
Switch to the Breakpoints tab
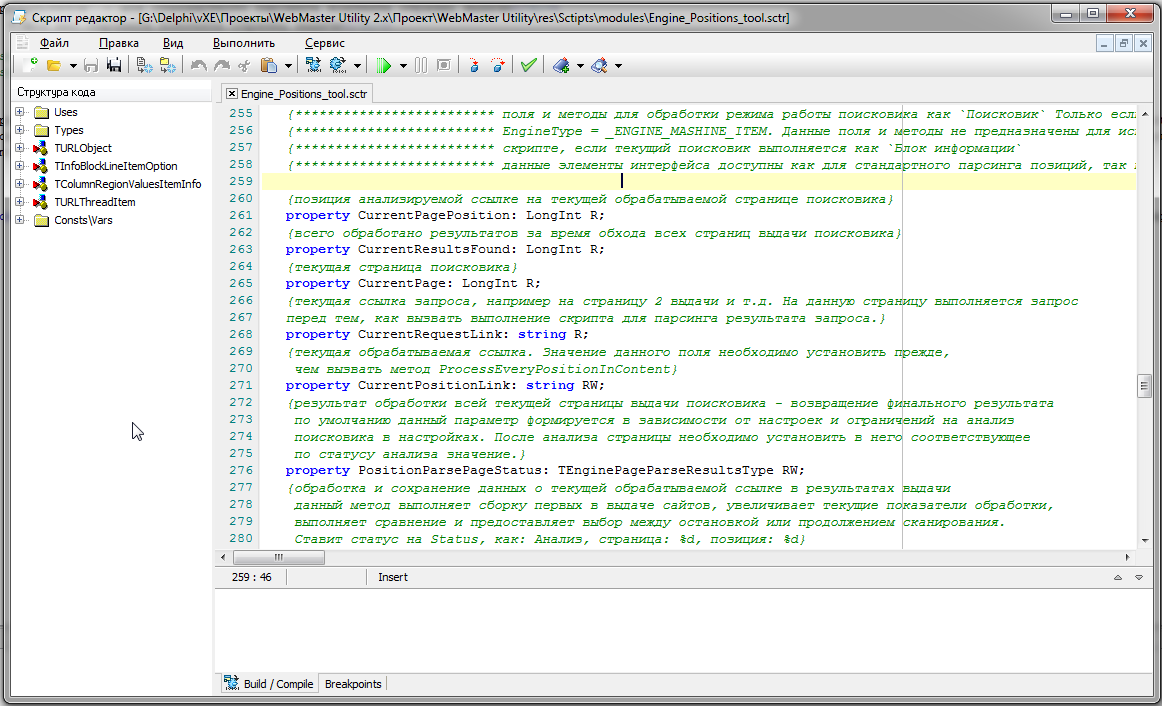(353, 684)
